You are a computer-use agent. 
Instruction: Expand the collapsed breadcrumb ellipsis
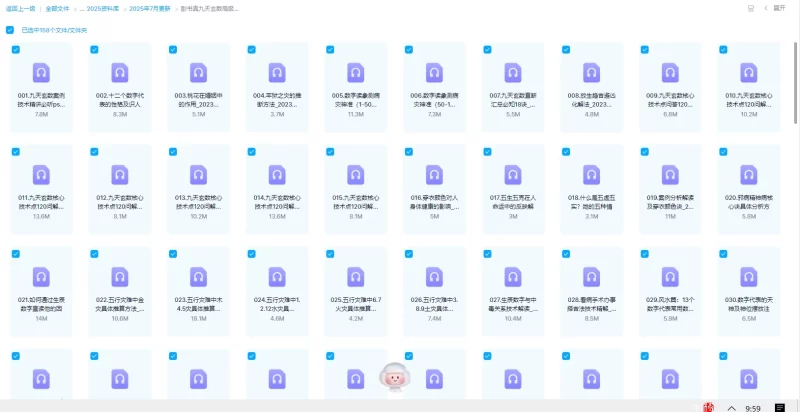coord(82,8)
